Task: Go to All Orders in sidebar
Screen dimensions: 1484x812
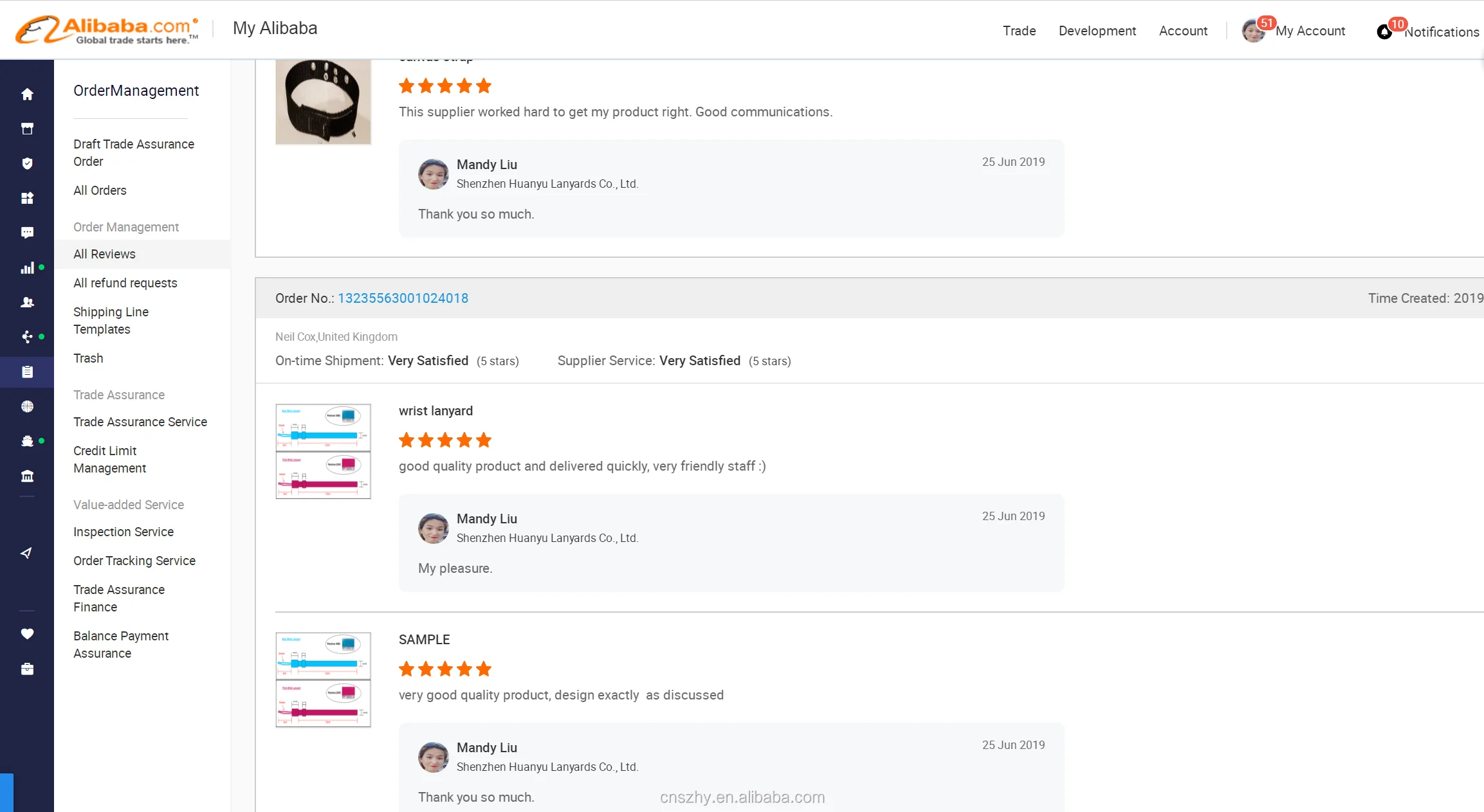Action: 100,190
